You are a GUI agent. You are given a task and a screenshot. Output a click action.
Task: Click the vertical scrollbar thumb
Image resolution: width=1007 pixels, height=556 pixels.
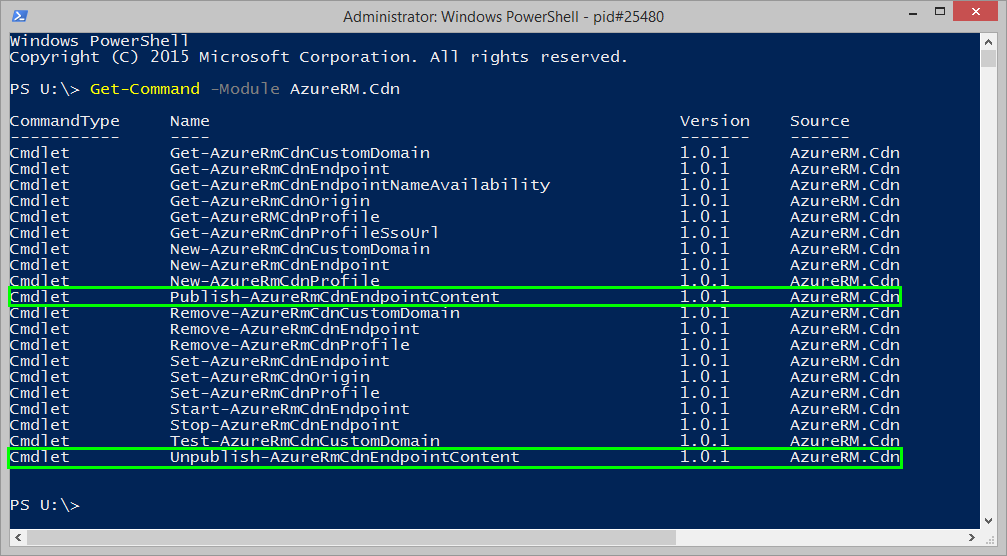pos(988,58)
